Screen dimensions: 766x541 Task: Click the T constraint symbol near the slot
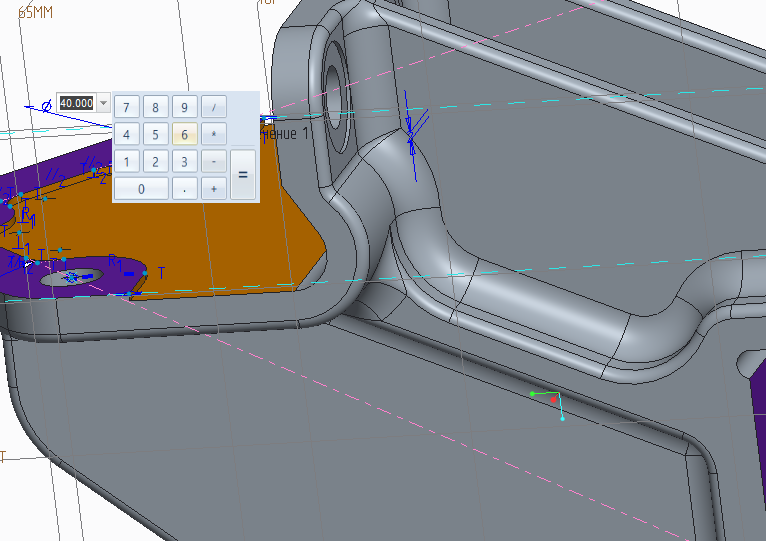(x=161, y=273)
